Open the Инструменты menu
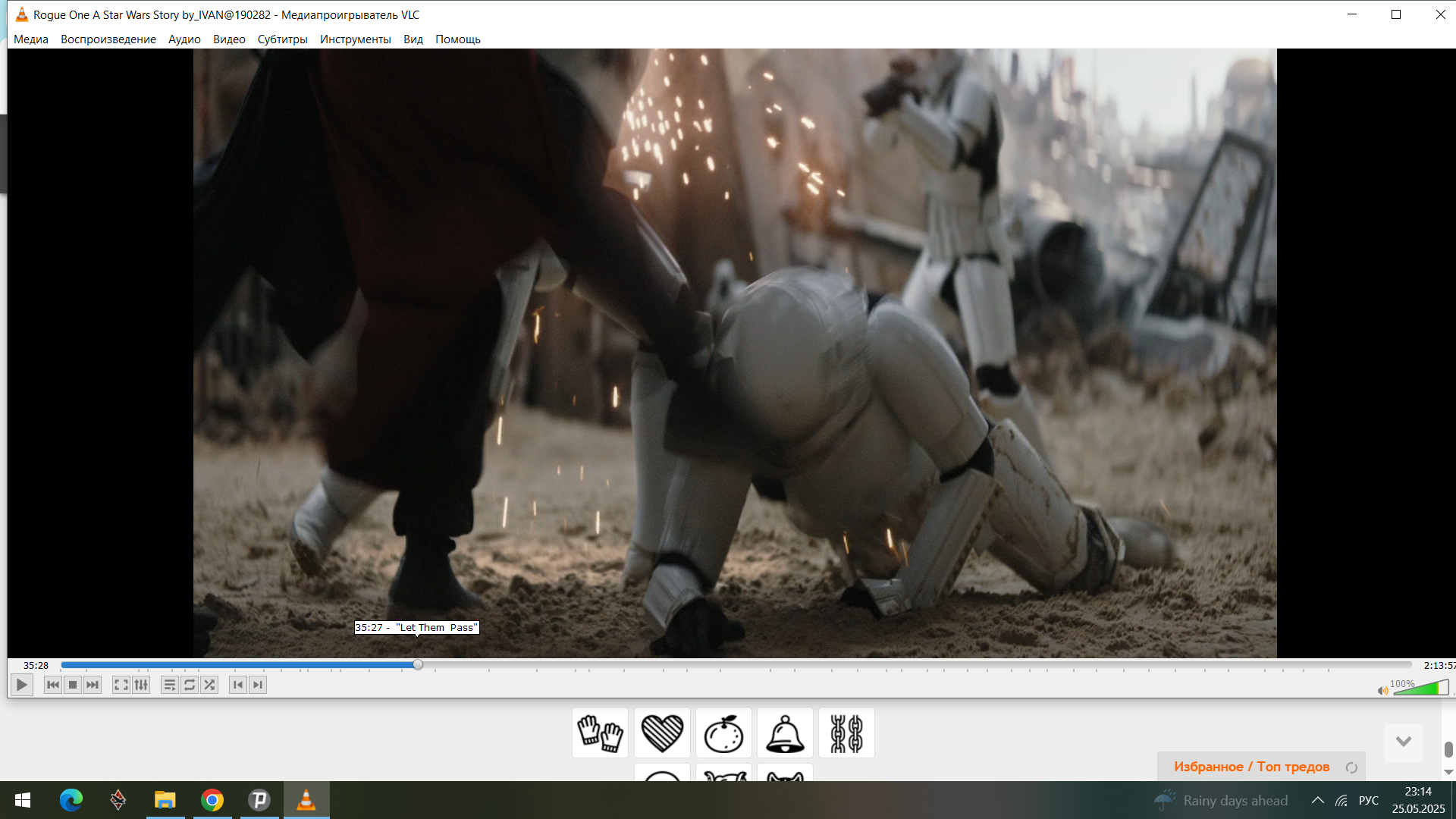The image size is (1456, 819). (355, 39)
